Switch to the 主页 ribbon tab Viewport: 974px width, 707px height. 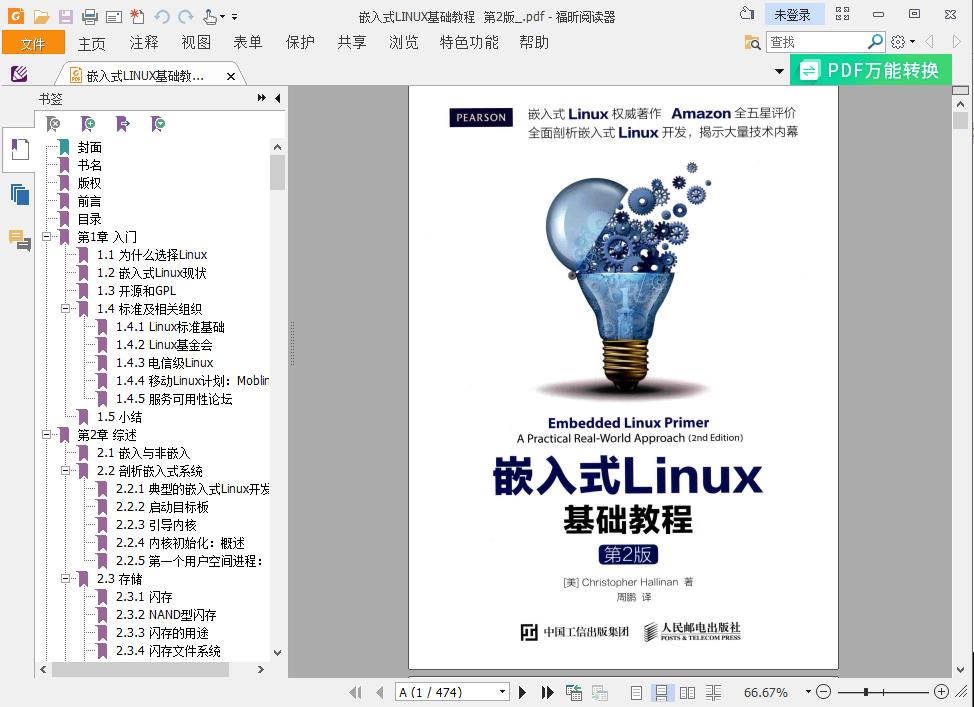92,43
